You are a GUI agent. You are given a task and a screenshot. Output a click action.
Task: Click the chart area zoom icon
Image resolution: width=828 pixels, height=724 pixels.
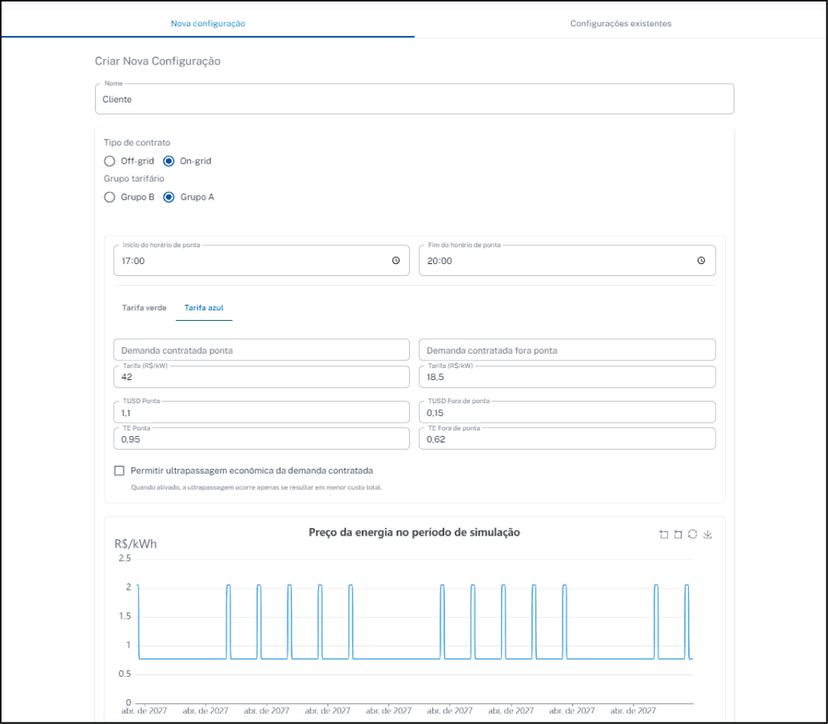click(664, 535)
